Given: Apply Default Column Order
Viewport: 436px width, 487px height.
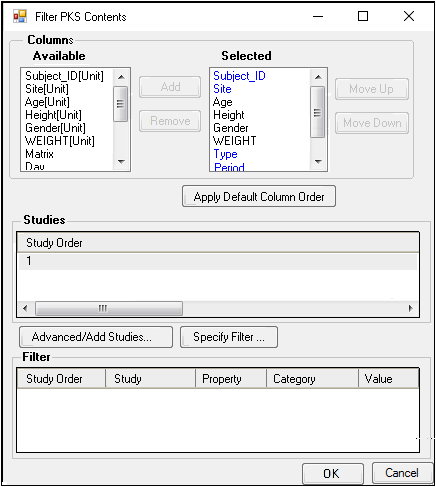Looking at the screenshot, I should (259, 197).
